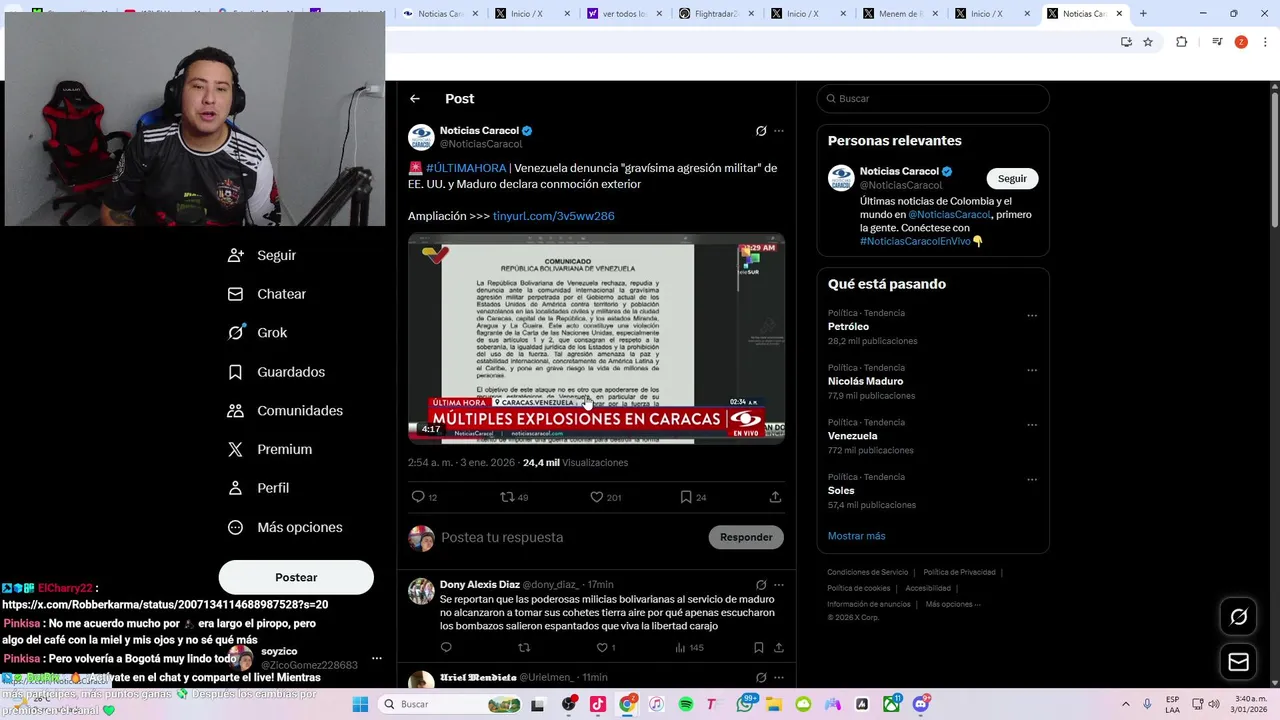Go back with the Post arrow

(415, 99)
